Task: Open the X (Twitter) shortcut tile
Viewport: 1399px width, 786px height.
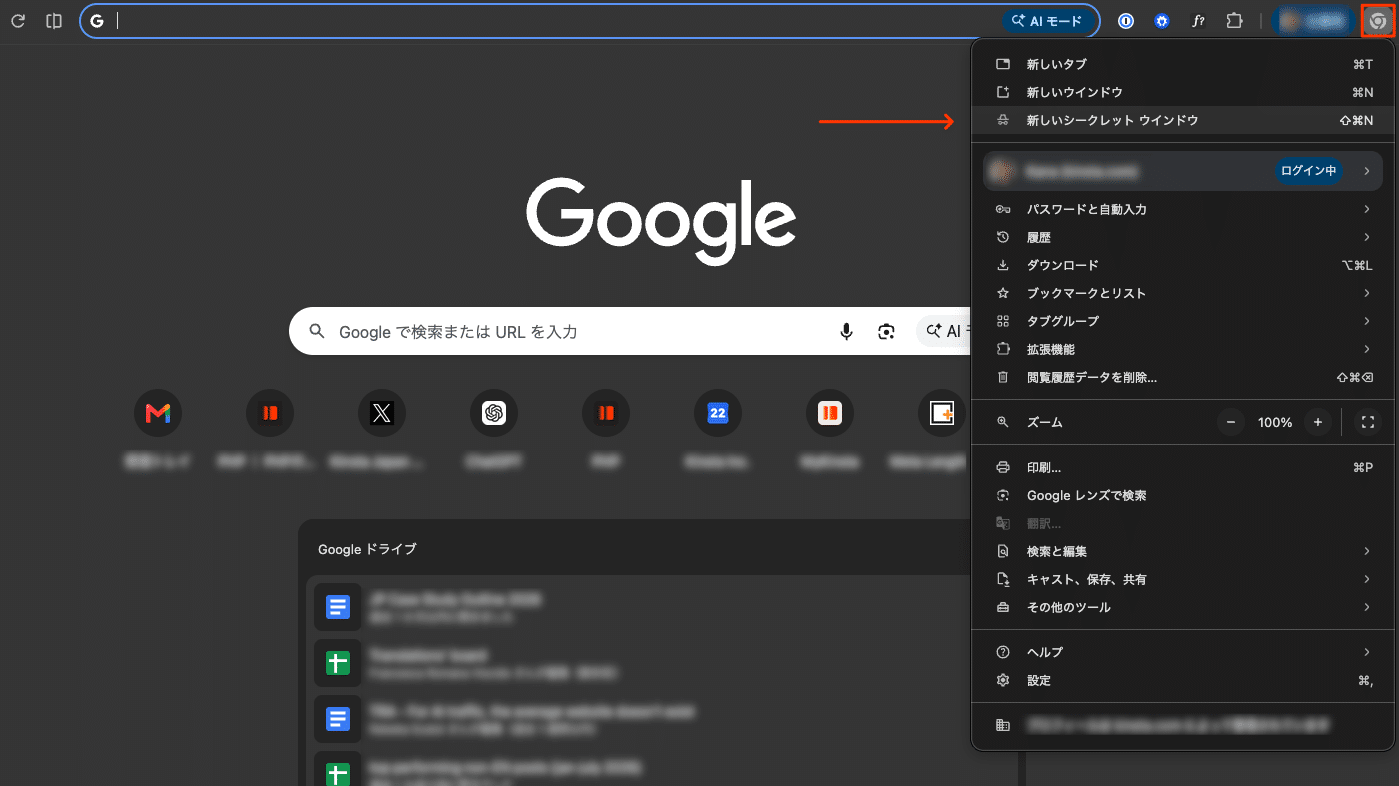Action: (x=382, y=413)
